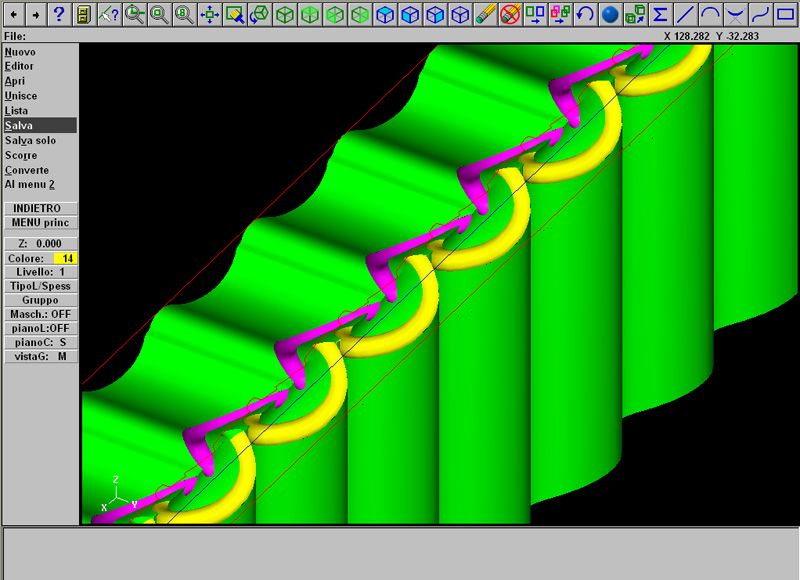
Task: Open the TipoL/Spess line type setting
Action: pyautogui.click(x=41, y=286)
